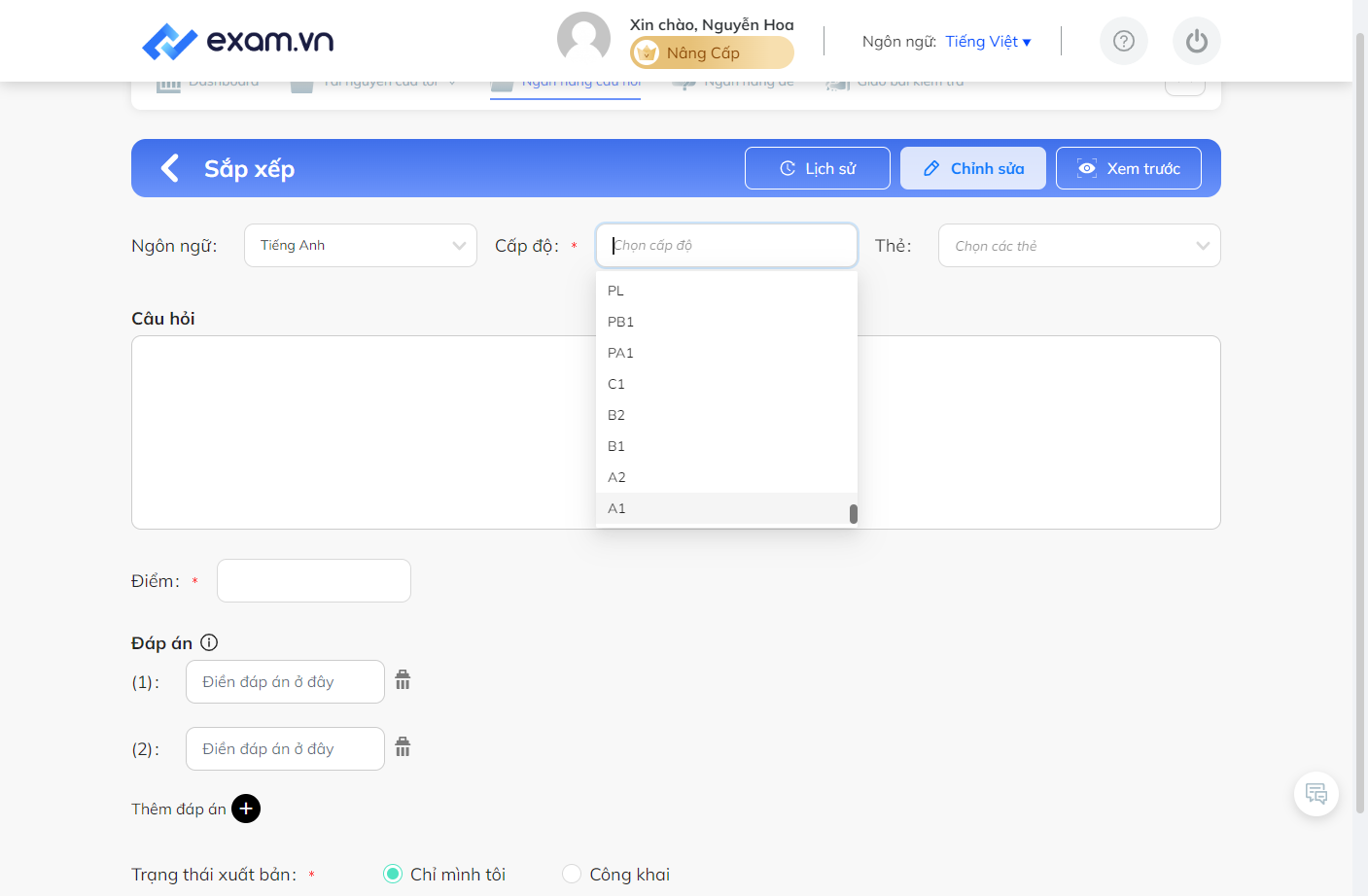Click the Nâng Cấp upgrade button
This screenshot has height=896, width=1368.
tap(712, 52)
